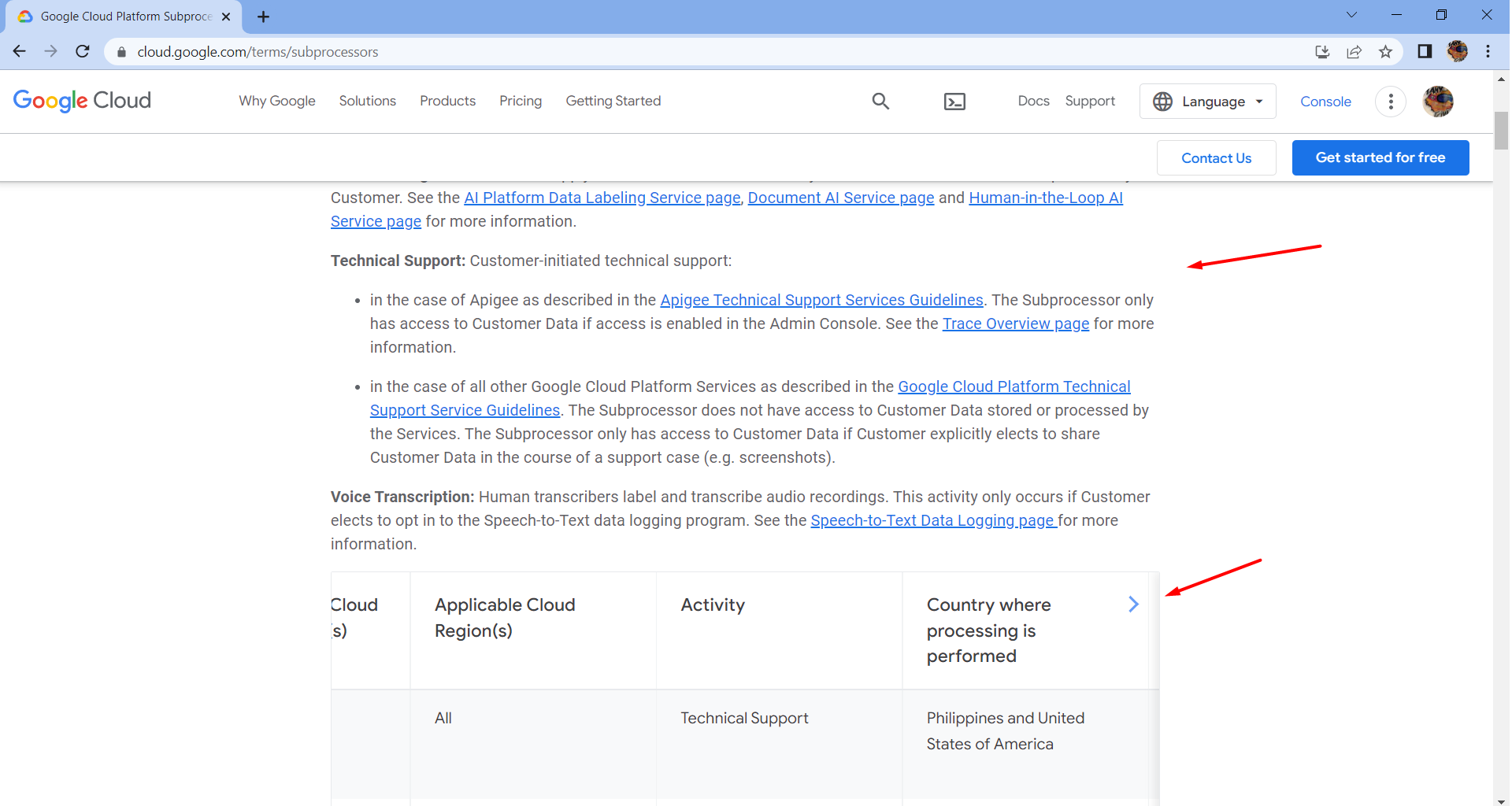Open the browser tab search chevron
Image resolution: width=1512 pixels, height=806 pixels.
click(1351, 14)
